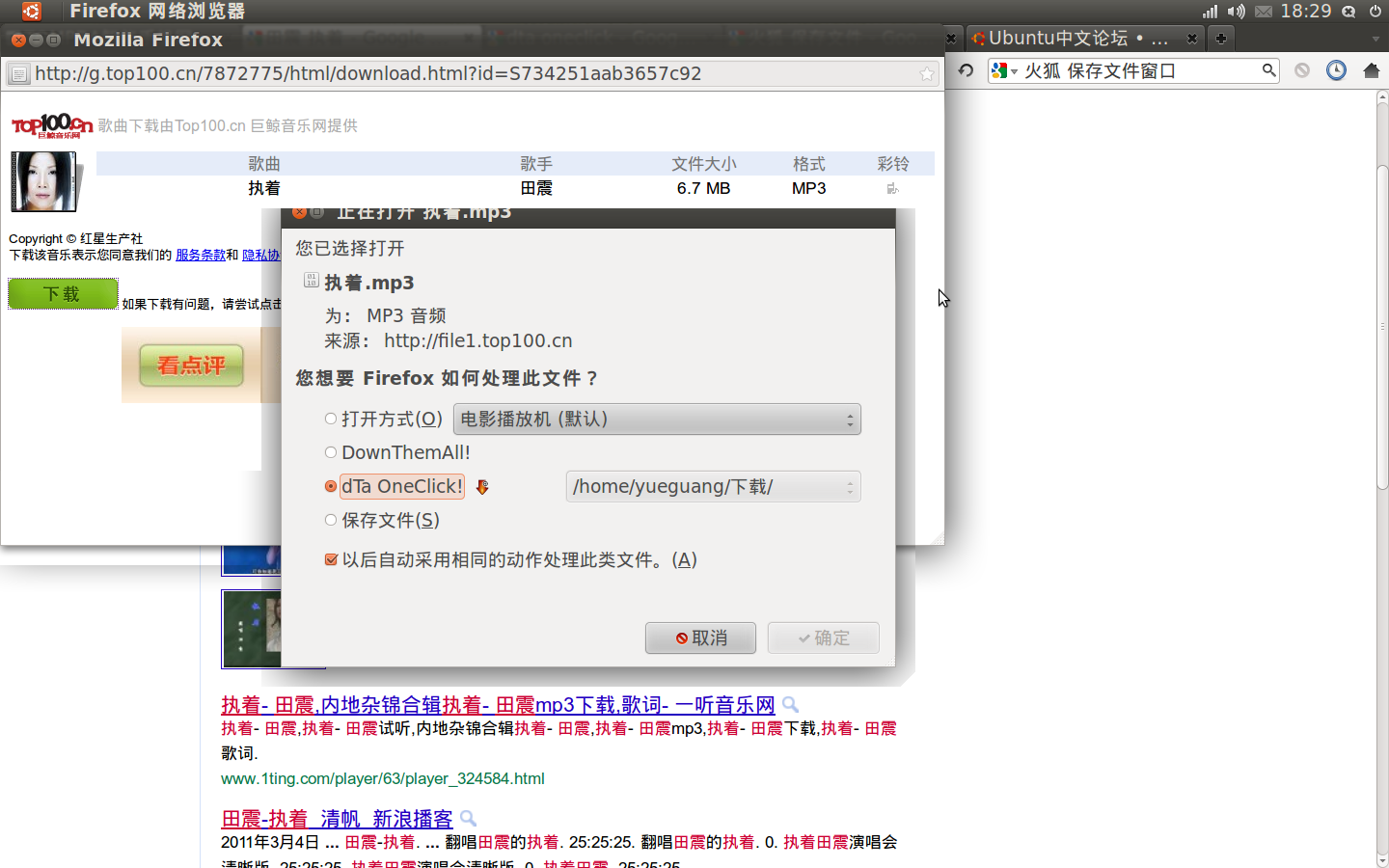Click the main window vertical scrollbar
Screen dimensions: 1389x868
tap(1381, 326)
